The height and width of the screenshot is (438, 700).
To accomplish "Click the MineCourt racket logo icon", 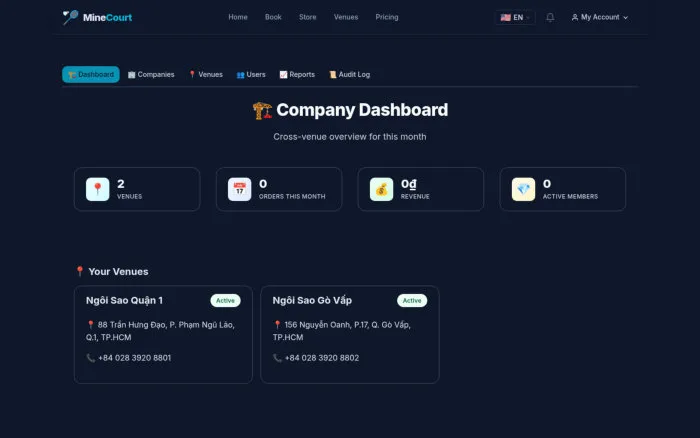I will tap(70, 17).
